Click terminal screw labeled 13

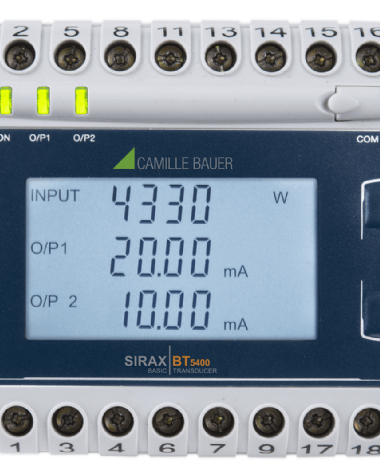click(x=221, y=57)
